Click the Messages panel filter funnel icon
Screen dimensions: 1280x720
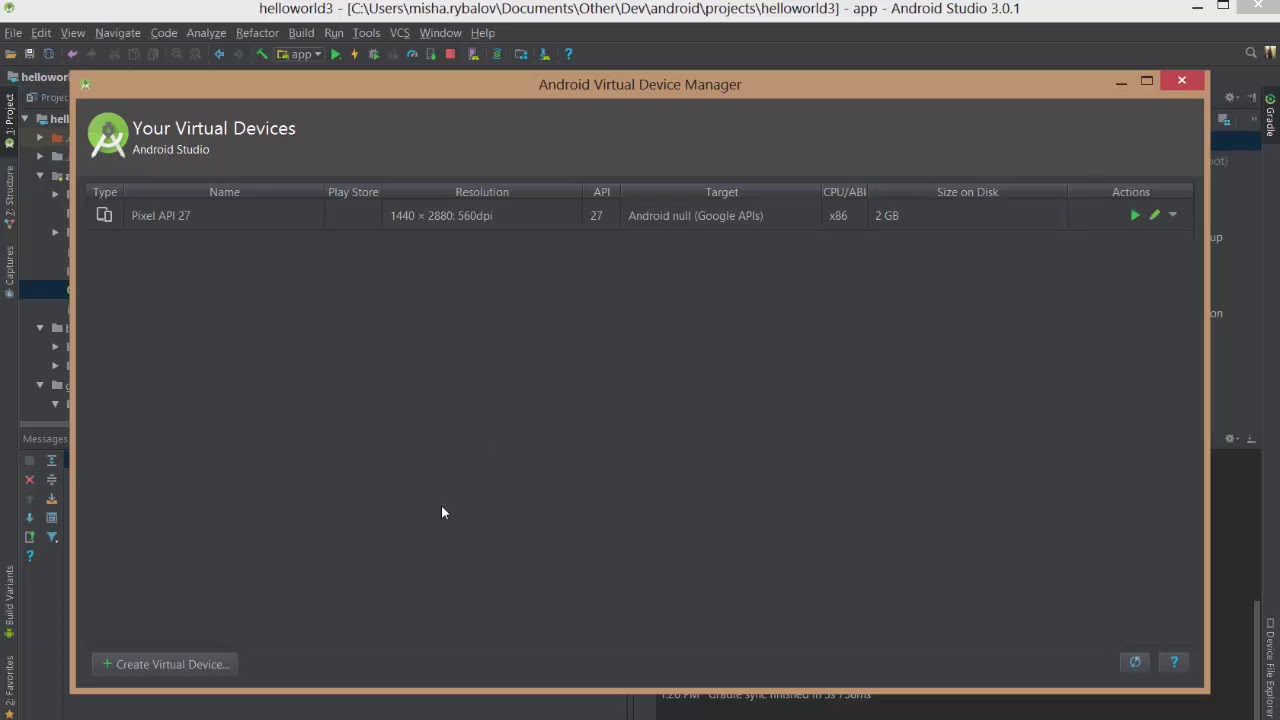click(x=52, y=537)
